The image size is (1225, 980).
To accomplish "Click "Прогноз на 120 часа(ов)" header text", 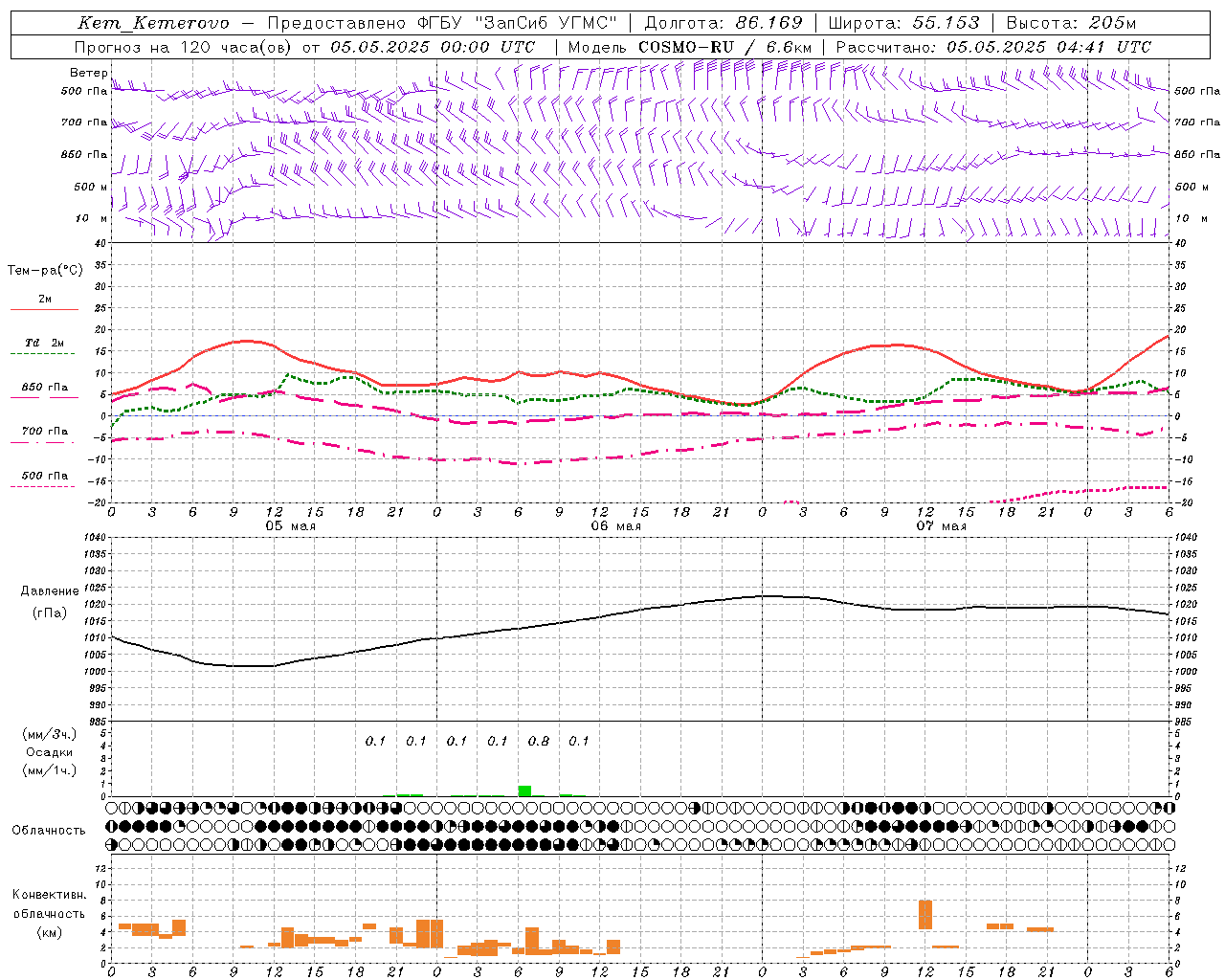I will coord(183,47).
